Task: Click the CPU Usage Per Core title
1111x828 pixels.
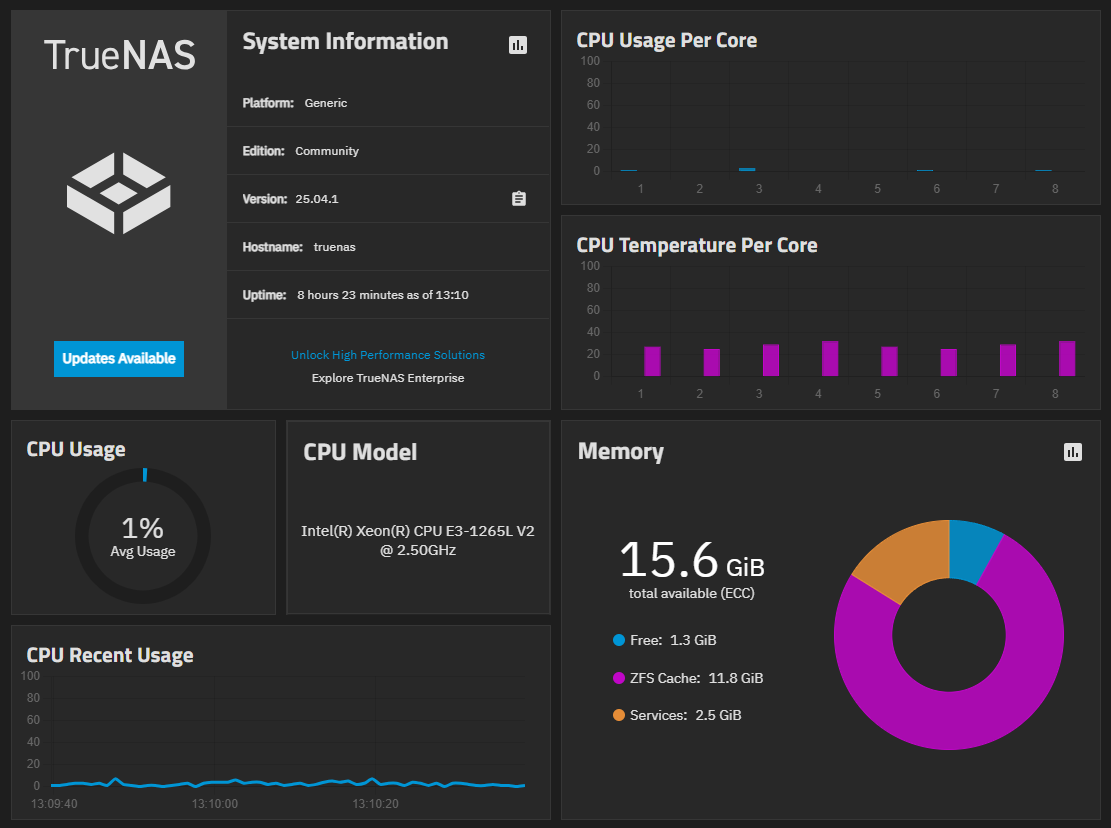Action: pyautogui.click(x=667, y=40)
